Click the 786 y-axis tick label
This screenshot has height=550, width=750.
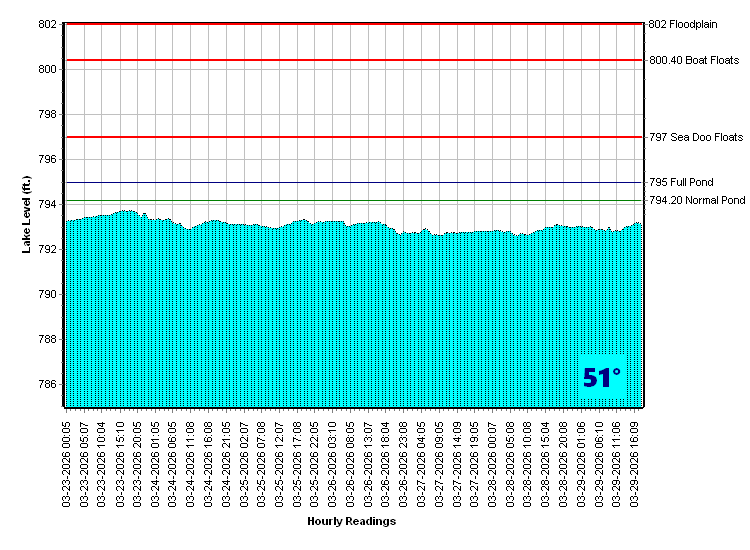45,385
